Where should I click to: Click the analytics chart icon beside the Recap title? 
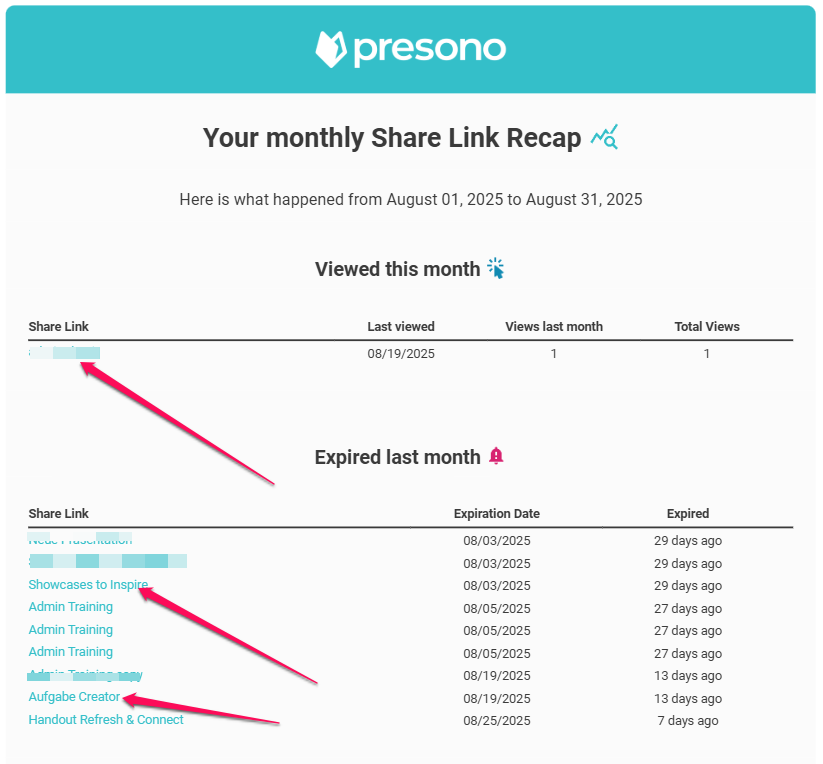coord(604,137)
